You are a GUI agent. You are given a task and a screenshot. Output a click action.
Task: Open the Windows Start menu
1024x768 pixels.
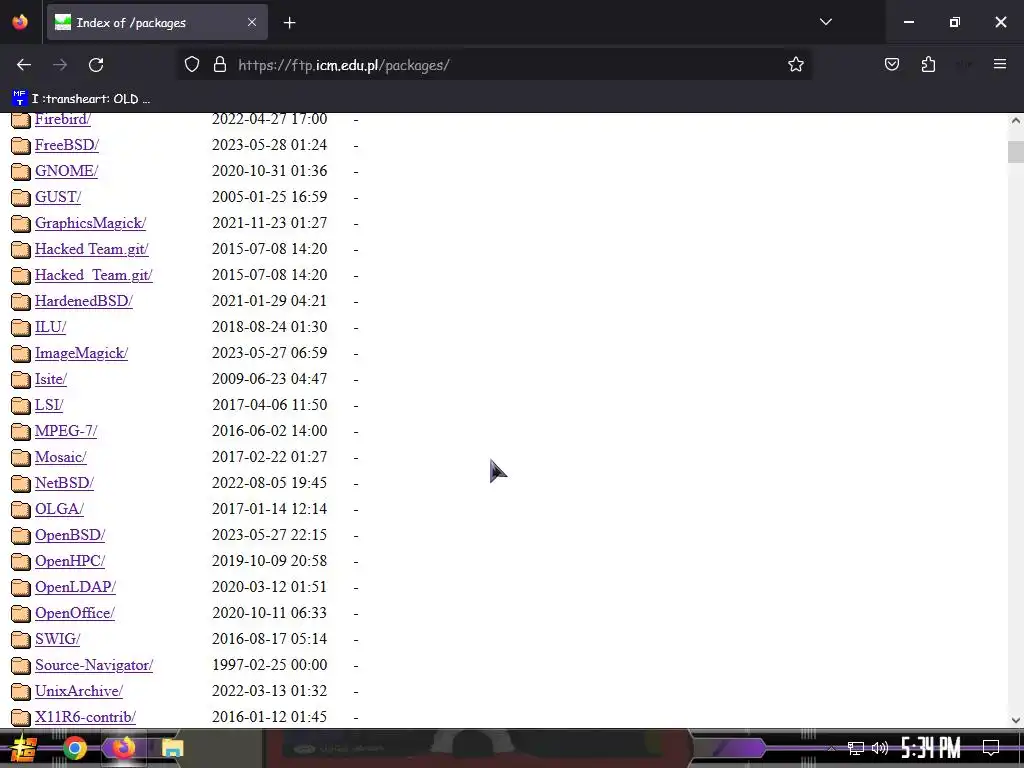click(x=22, y=748)
